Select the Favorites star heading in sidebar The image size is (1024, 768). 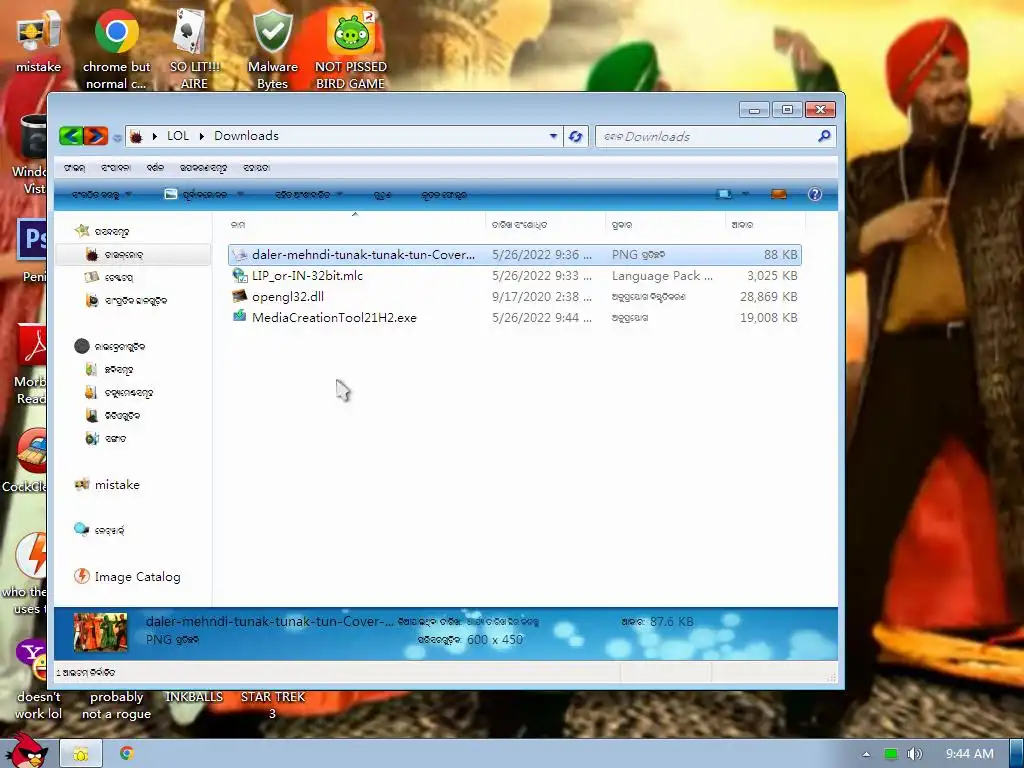pyautogui.click(x=103, y=231)
